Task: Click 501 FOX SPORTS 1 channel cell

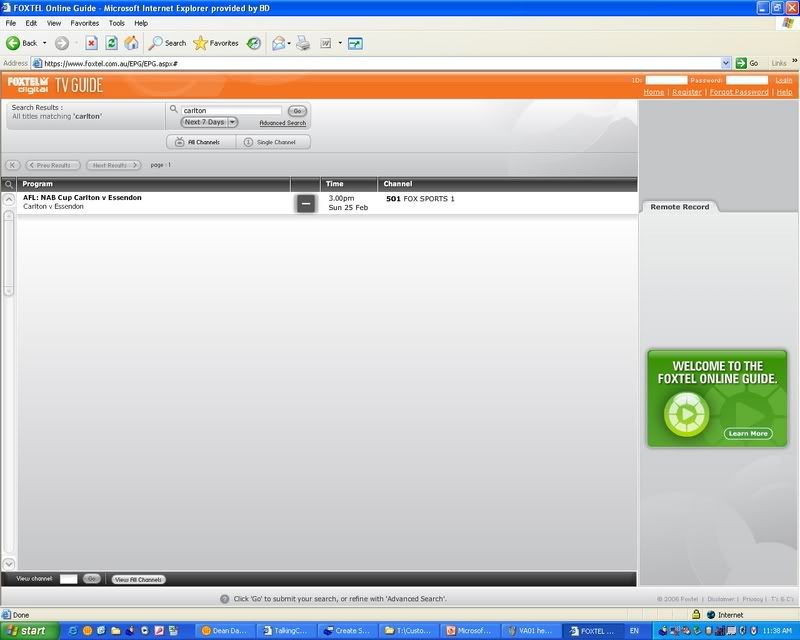Action: tap(420, 199)
